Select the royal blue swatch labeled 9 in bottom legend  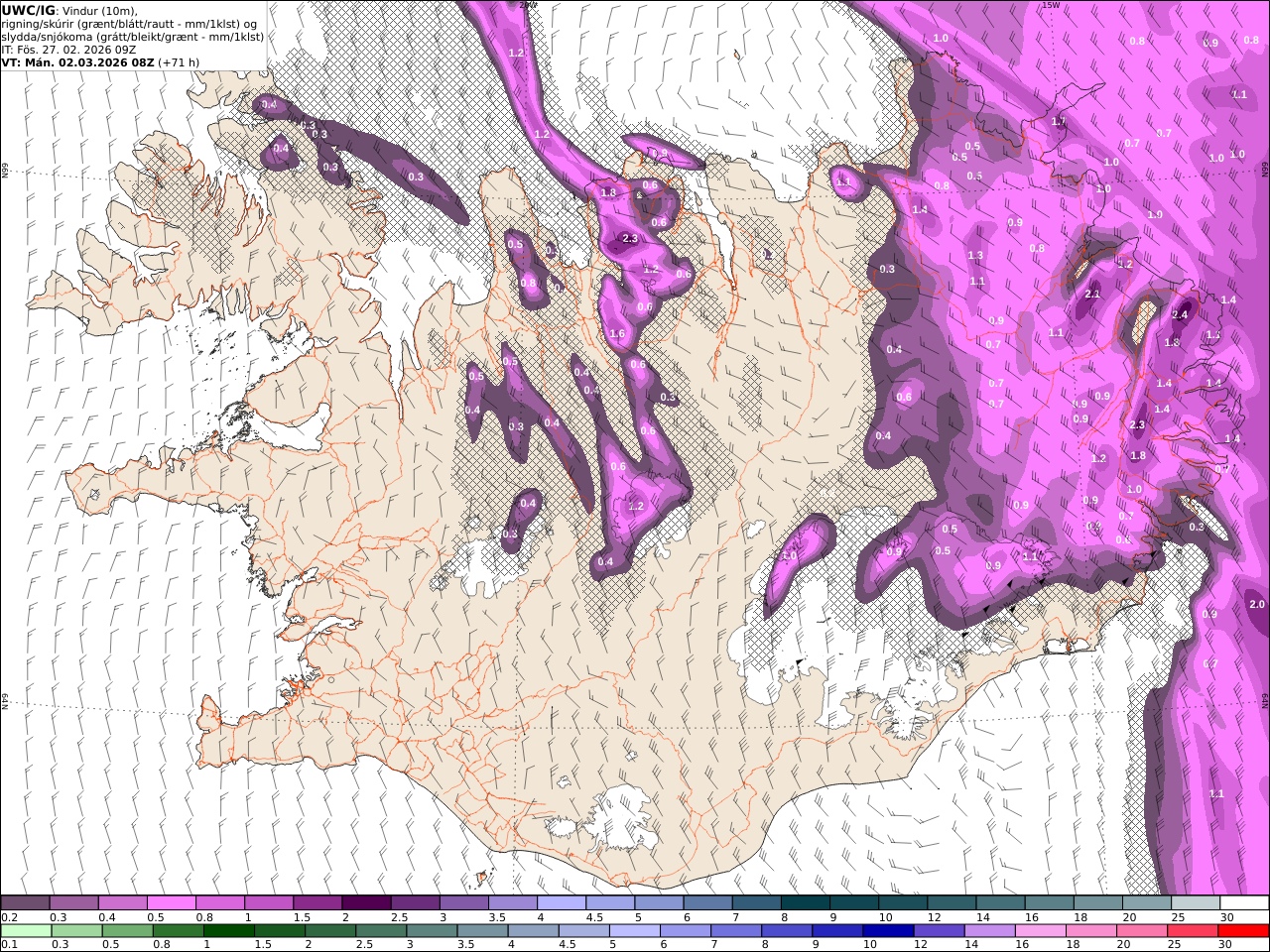tap(835, 931)
